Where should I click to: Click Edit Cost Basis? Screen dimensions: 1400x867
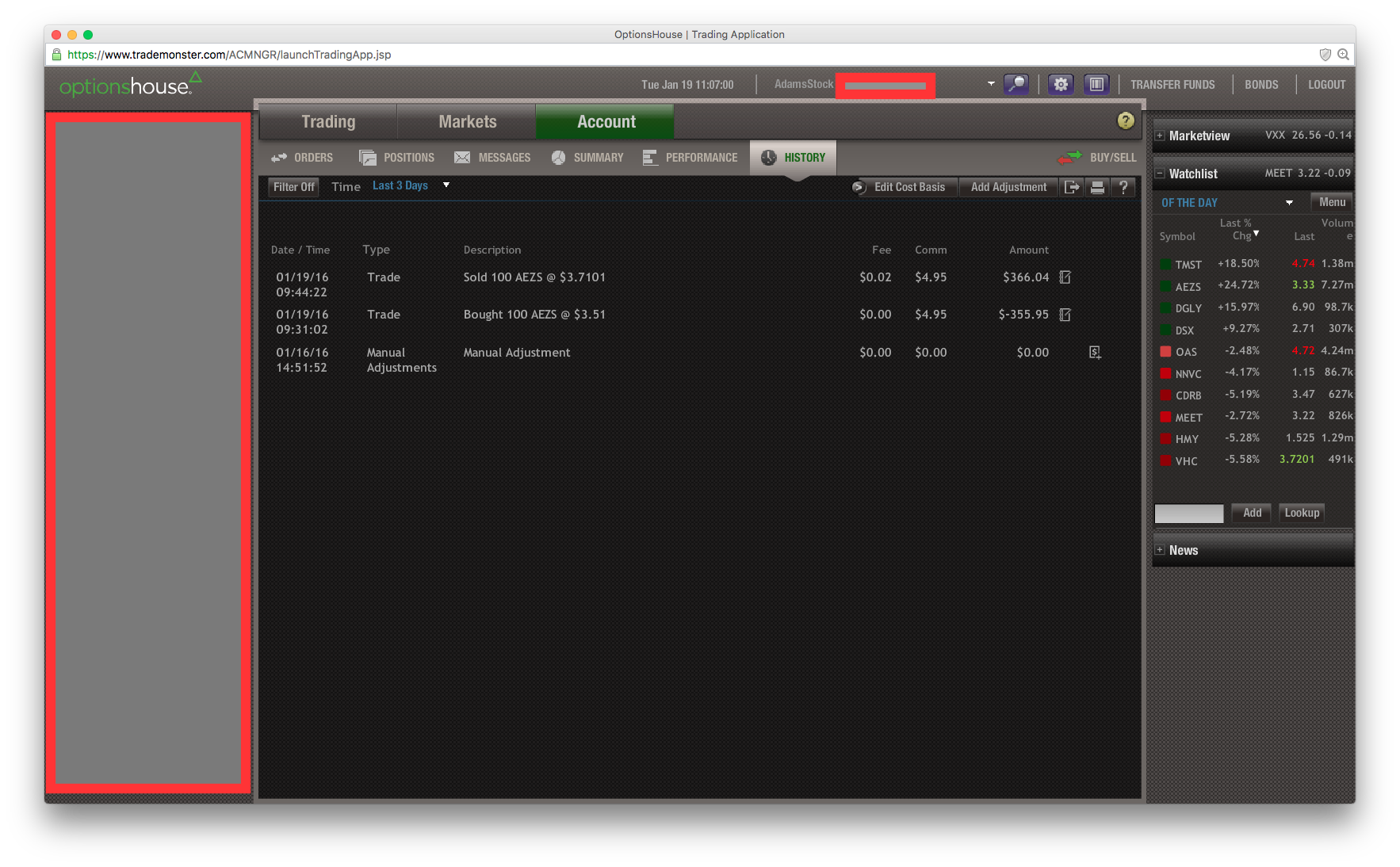909,187
